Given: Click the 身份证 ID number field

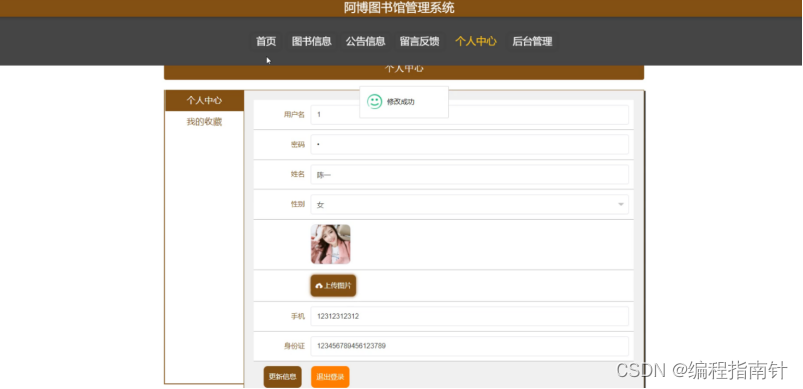Looking at the screenshot, I should tap(469, 346).
